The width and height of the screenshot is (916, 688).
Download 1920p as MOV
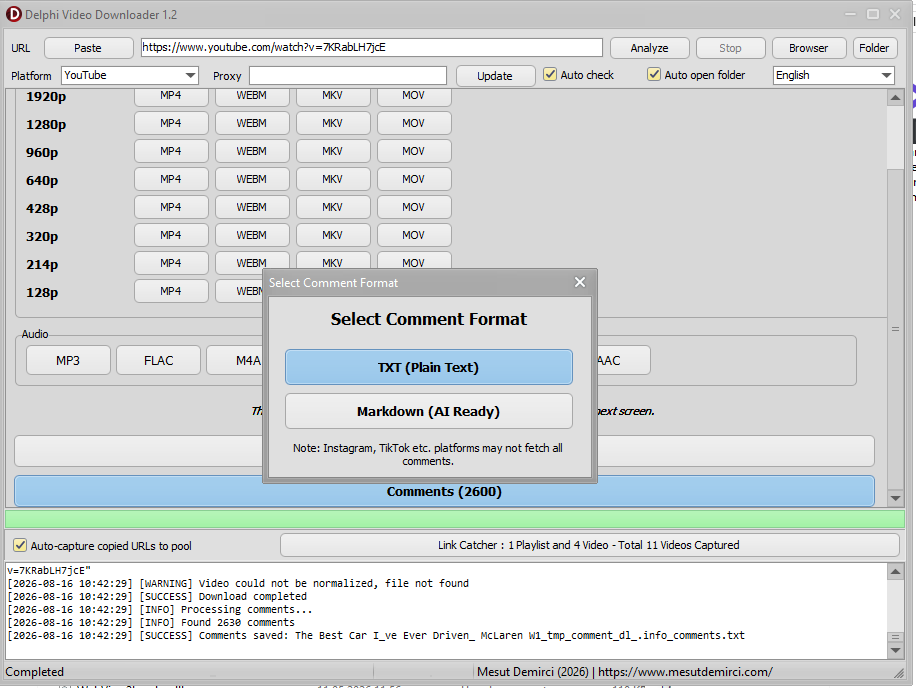point(414,96)
